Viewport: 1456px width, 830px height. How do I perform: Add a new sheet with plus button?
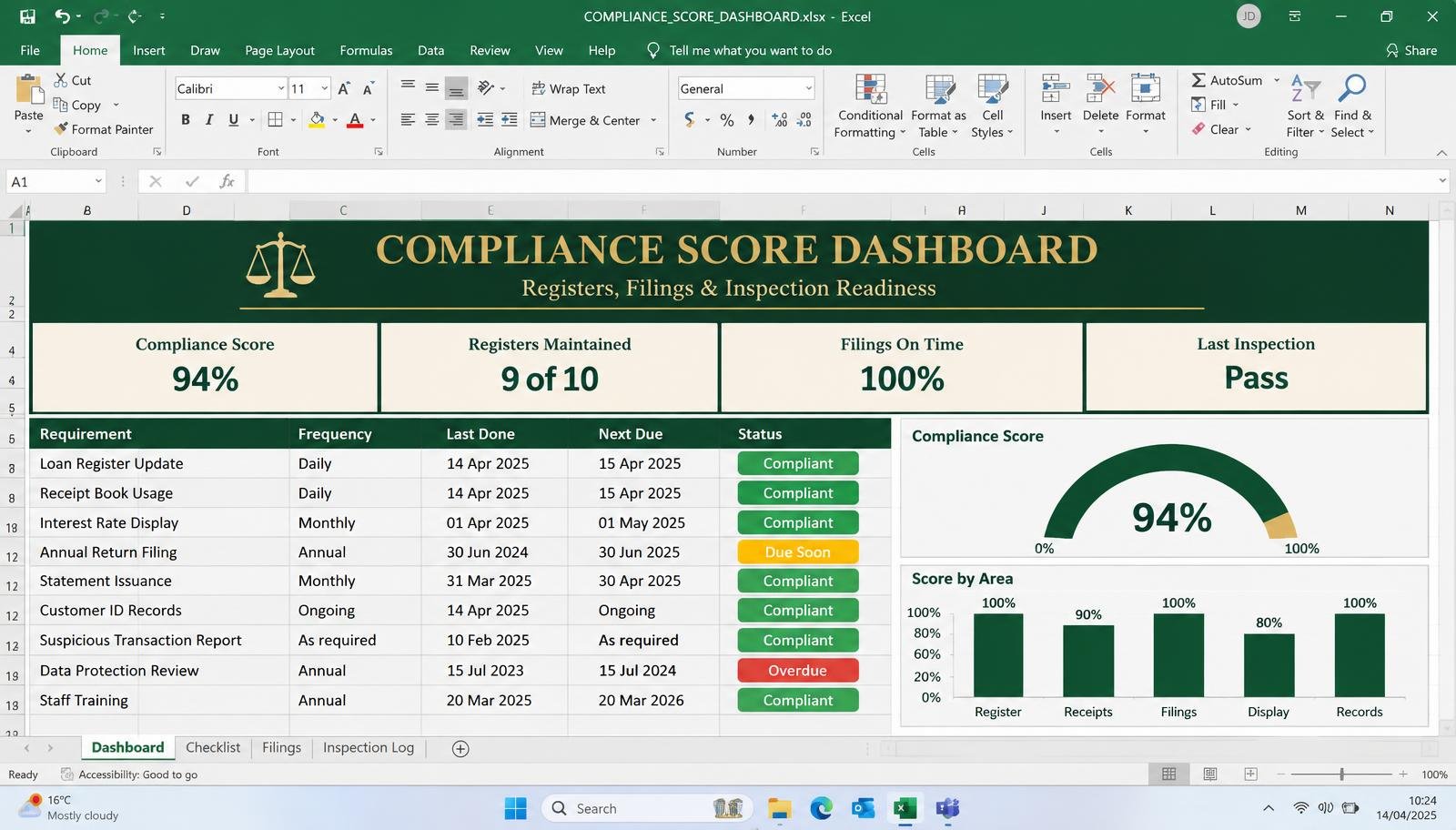[x=460, y=748]
